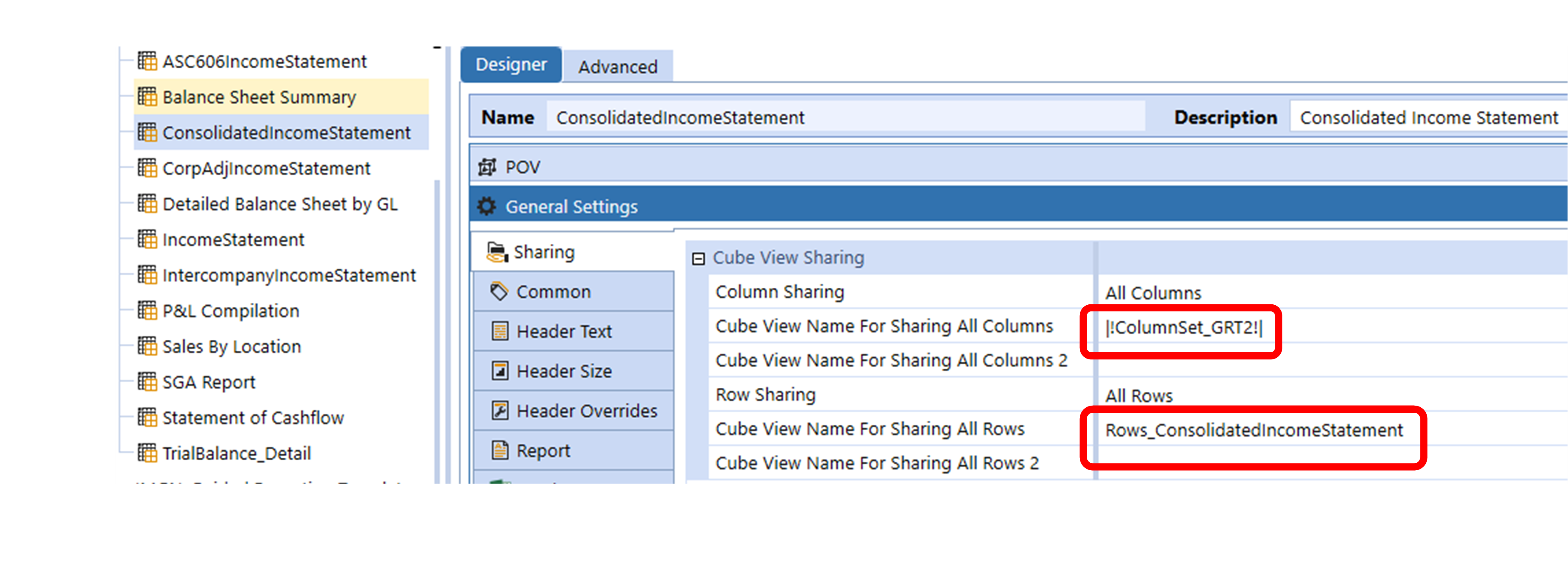
Task: Select SGA Report in the tree
Action: click(209, 382)
